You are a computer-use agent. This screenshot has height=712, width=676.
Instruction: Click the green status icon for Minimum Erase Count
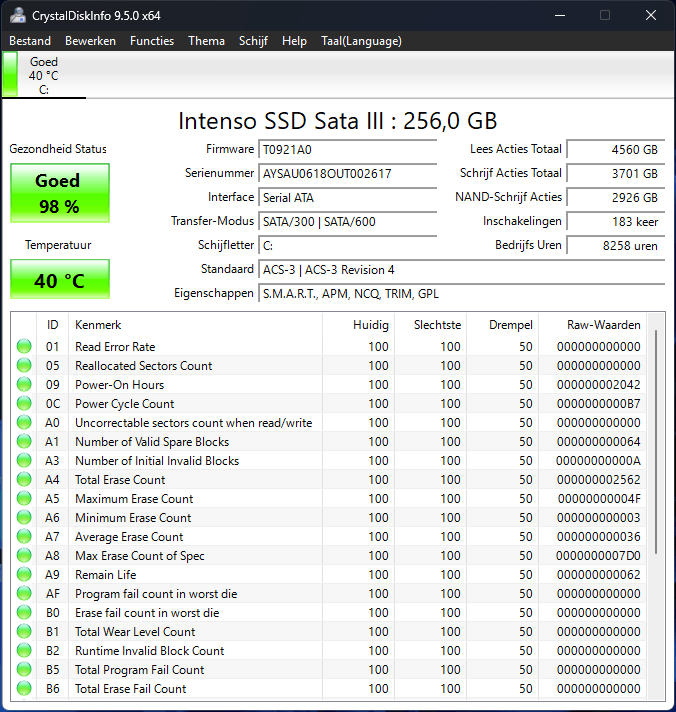click(24, 518)
